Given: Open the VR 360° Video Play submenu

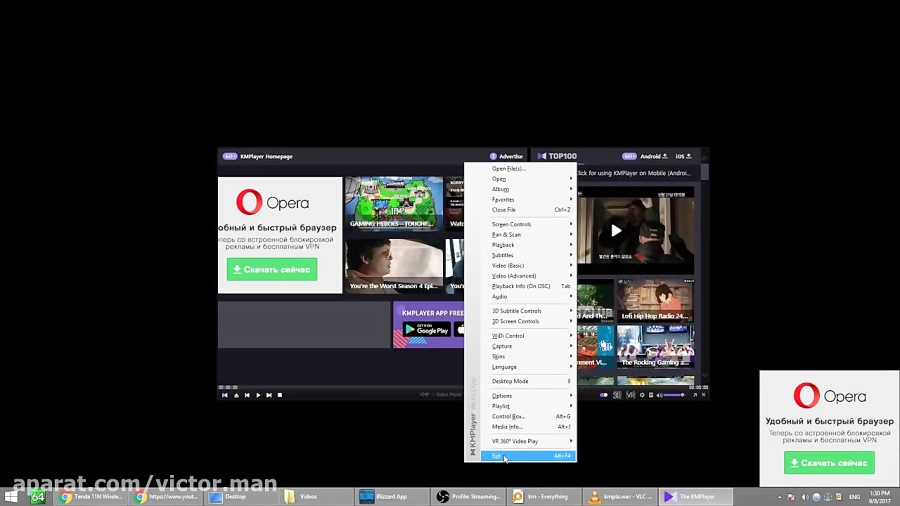Looking at the screenshot, I should tap(527, 441).
